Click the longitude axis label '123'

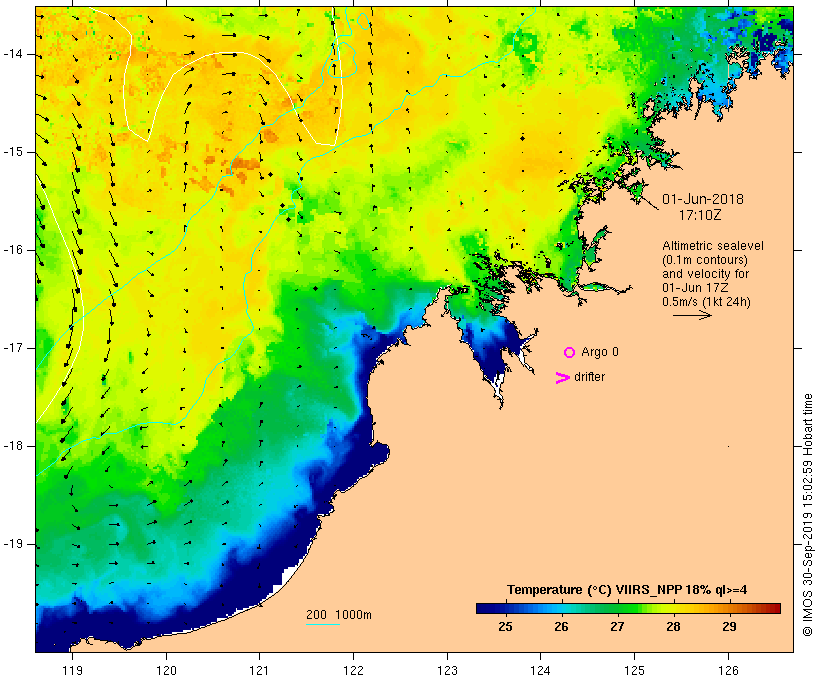447,670
